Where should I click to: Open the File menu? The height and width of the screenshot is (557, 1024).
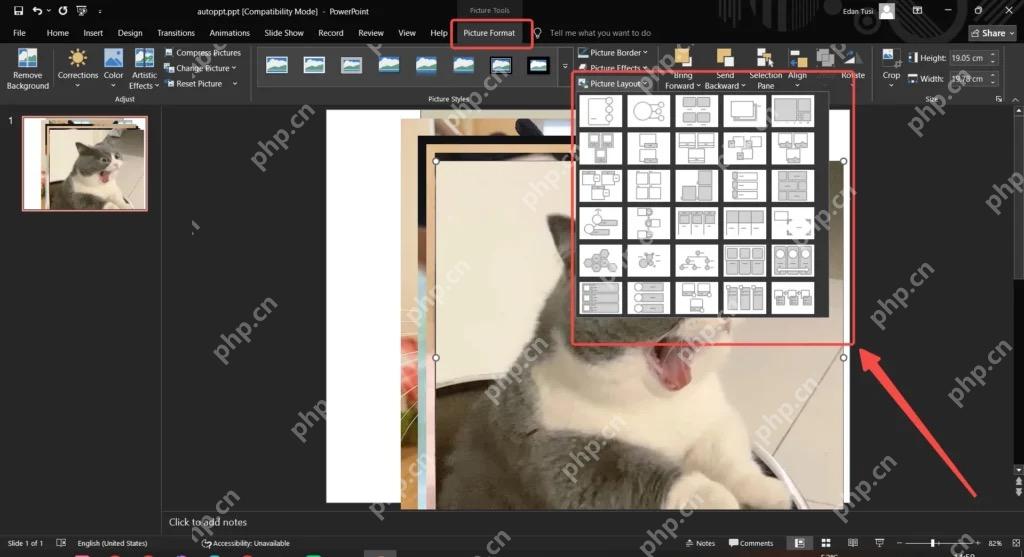20,33
